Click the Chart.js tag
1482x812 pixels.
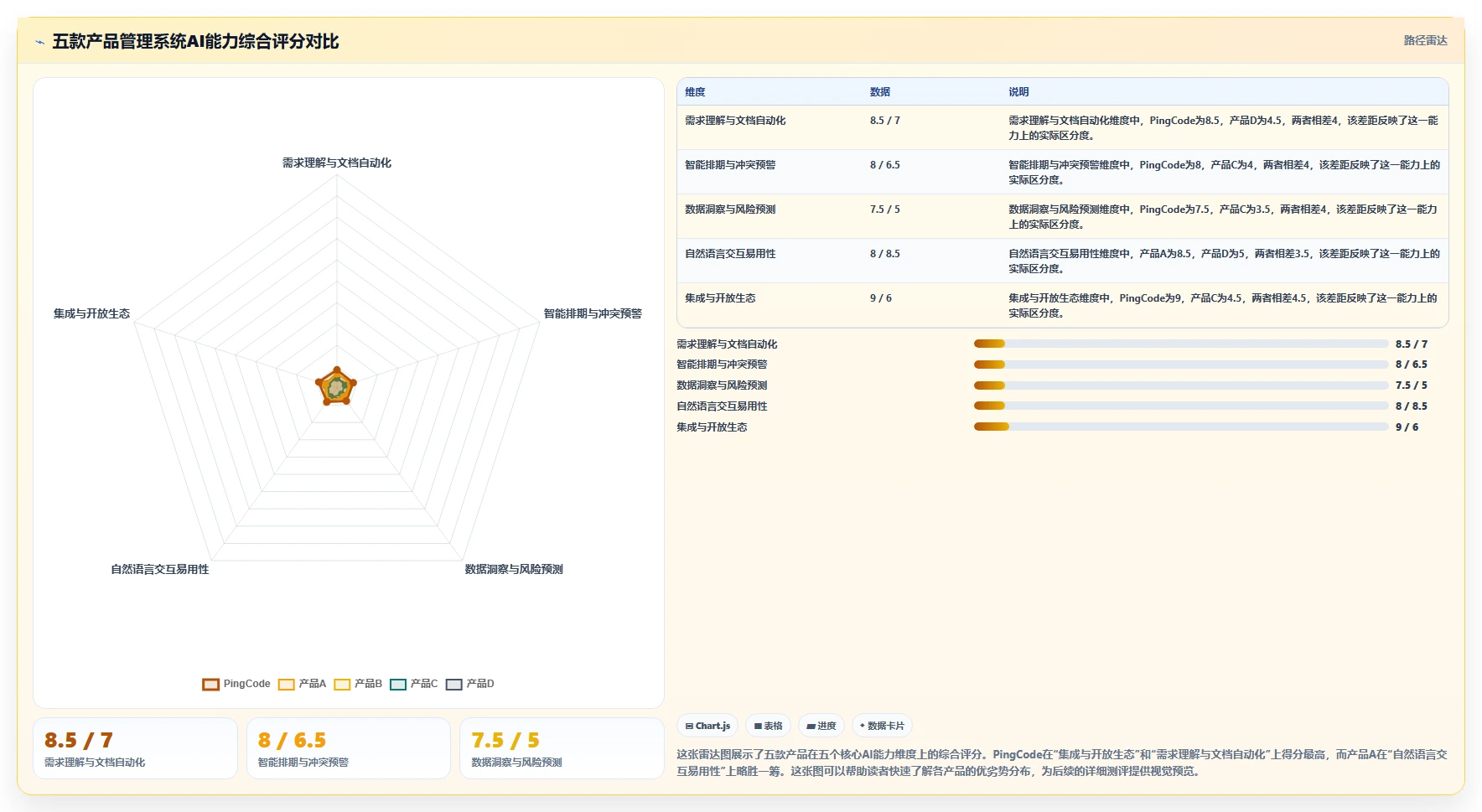(x=707, y=726)
